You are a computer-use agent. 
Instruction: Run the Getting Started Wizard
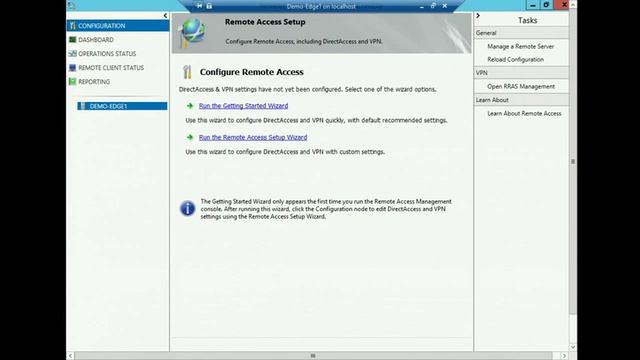[243, 106]
